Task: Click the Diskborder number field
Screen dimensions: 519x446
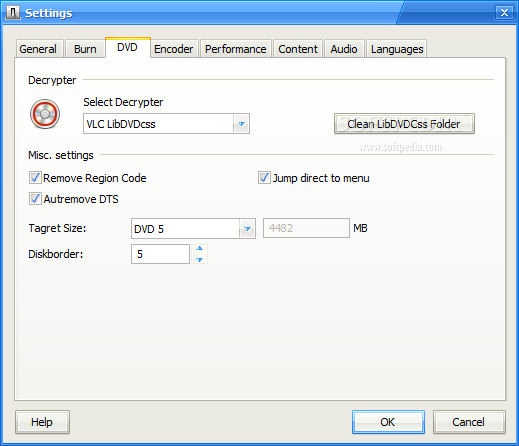Action: (x=161, y=254)
